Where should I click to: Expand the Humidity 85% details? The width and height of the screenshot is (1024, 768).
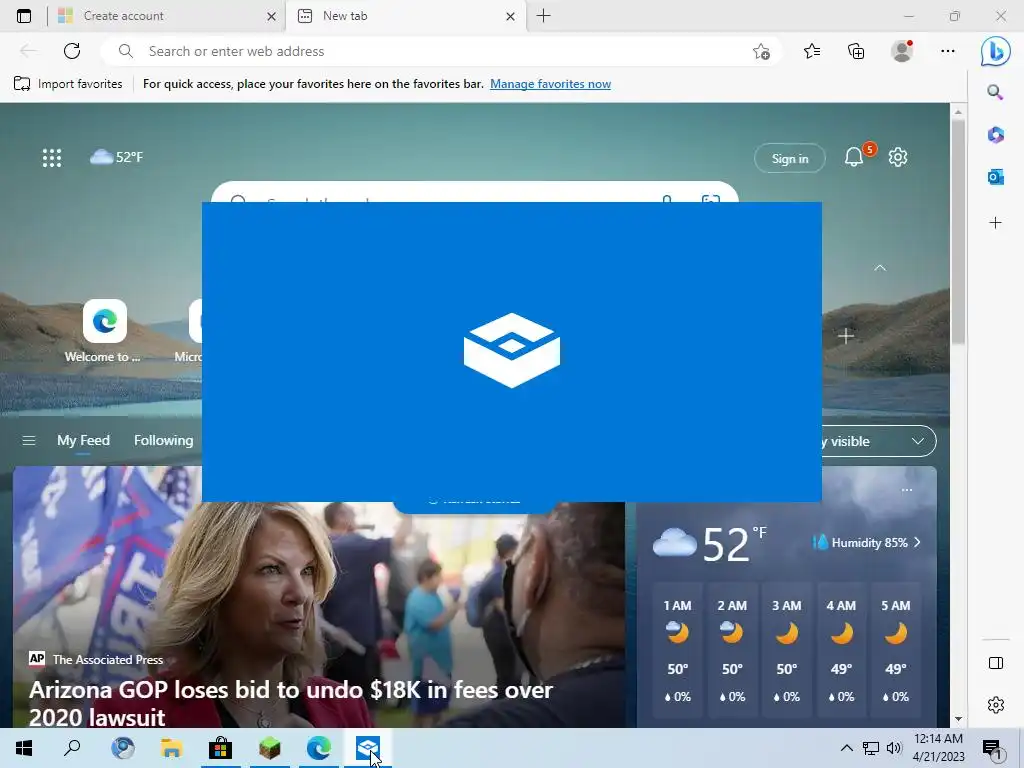867,543
